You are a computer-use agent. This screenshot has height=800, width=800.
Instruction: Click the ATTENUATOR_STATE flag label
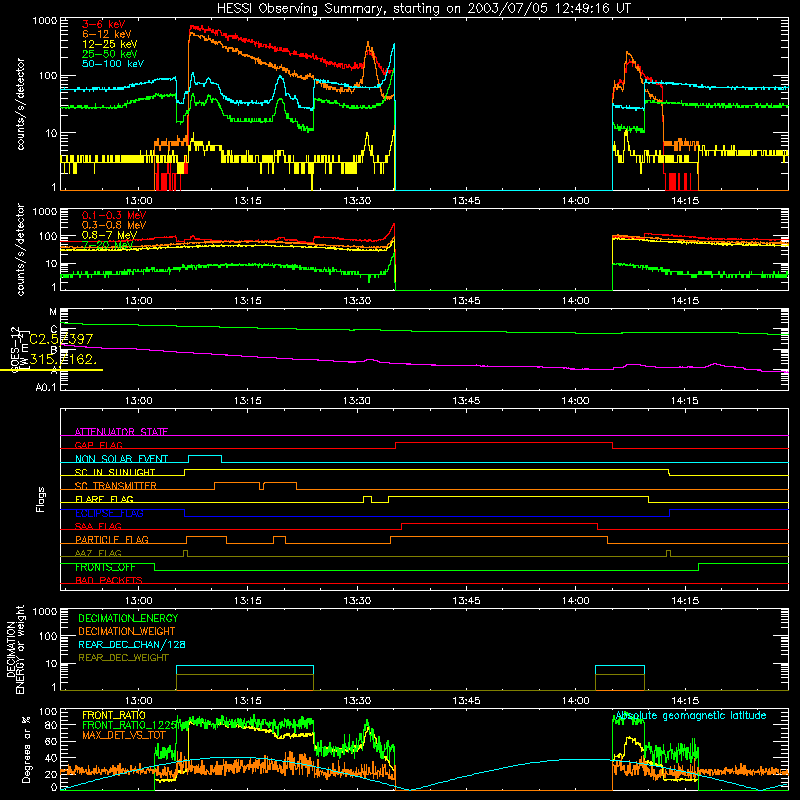tap(121, 432)
